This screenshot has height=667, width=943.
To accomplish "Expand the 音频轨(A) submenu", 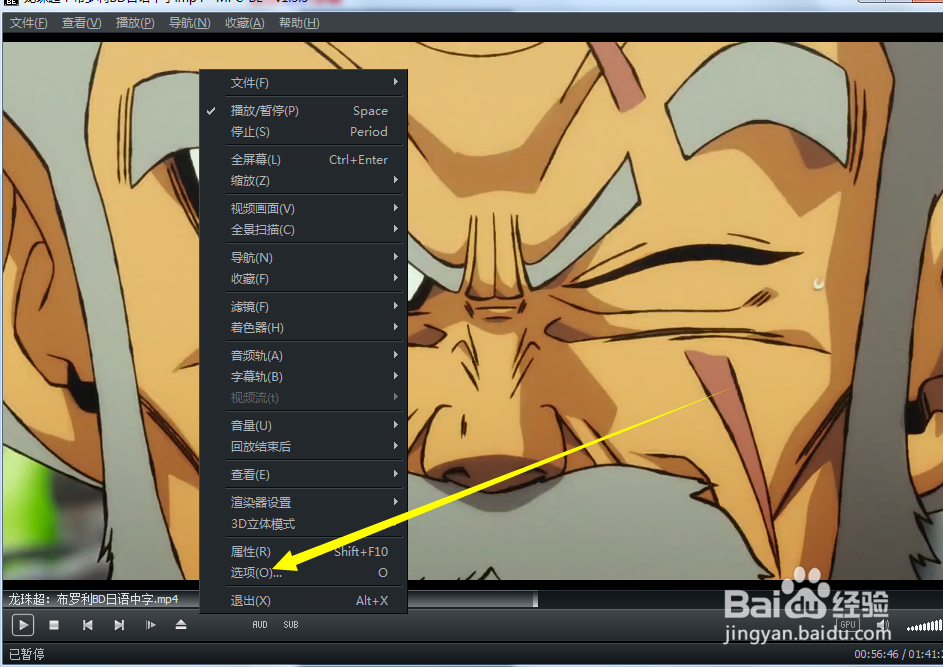I will pyautogui.click(x=304, y=355).
